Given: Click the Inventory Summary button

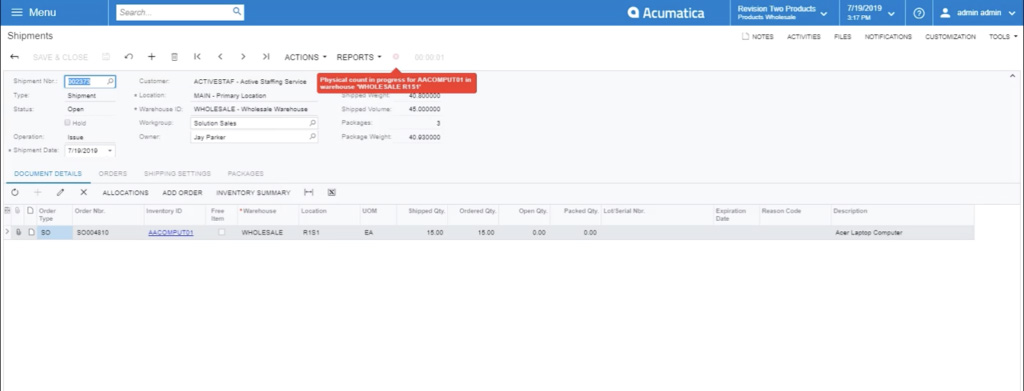Looking at the screenshot, I should (x=253, y=193).
